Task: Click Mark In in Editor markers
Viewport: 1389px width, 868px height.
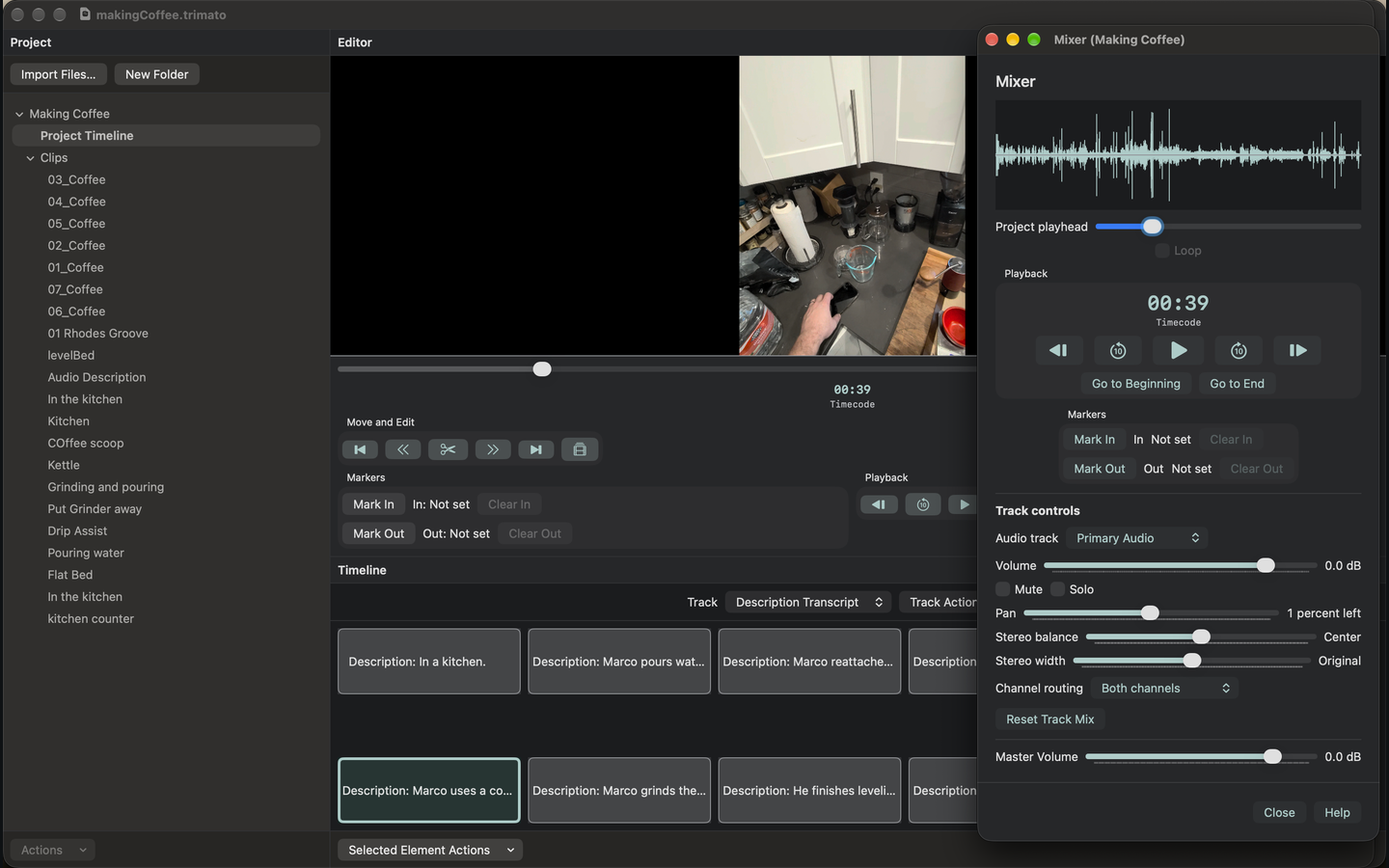Action: (373, 504)
